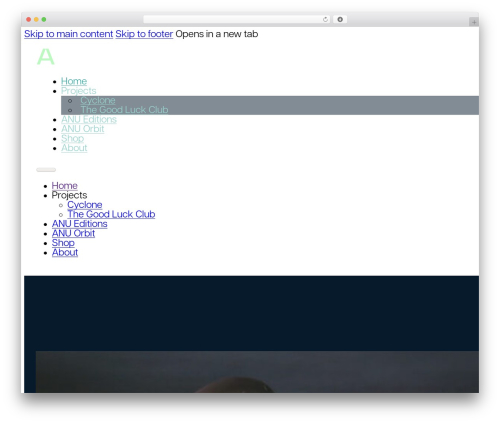Select the faded Projects item in top menu
This screenshot has height=423, width=500.
78,91
